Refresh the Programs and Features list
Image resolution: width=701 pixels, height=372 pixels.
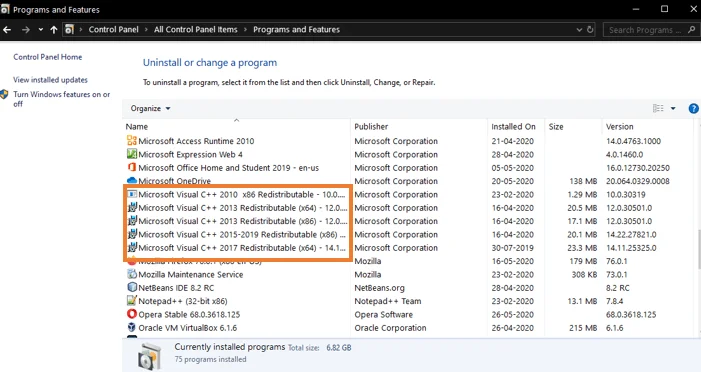pyautogui.click(x=590, y=30)
